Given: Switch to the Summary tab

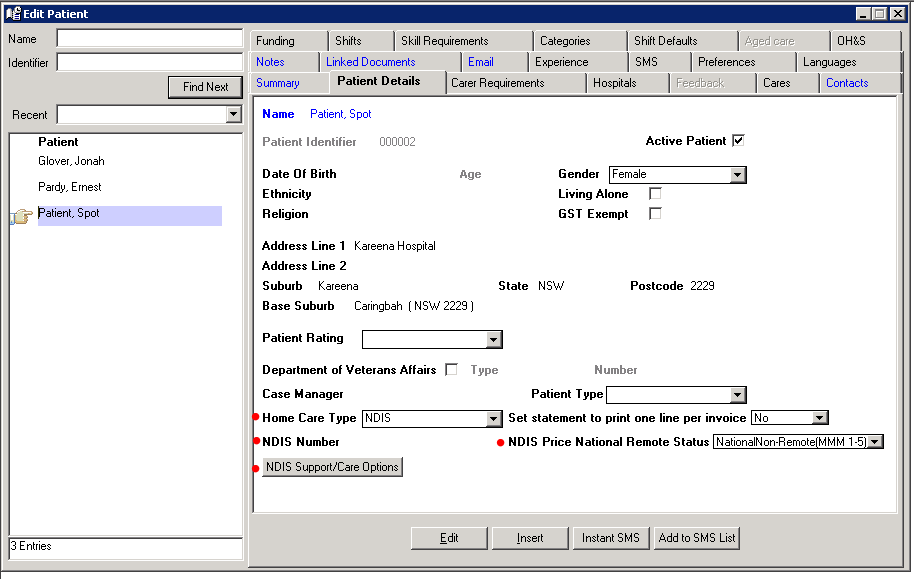Looking at the screenshot, I should 290,83.
